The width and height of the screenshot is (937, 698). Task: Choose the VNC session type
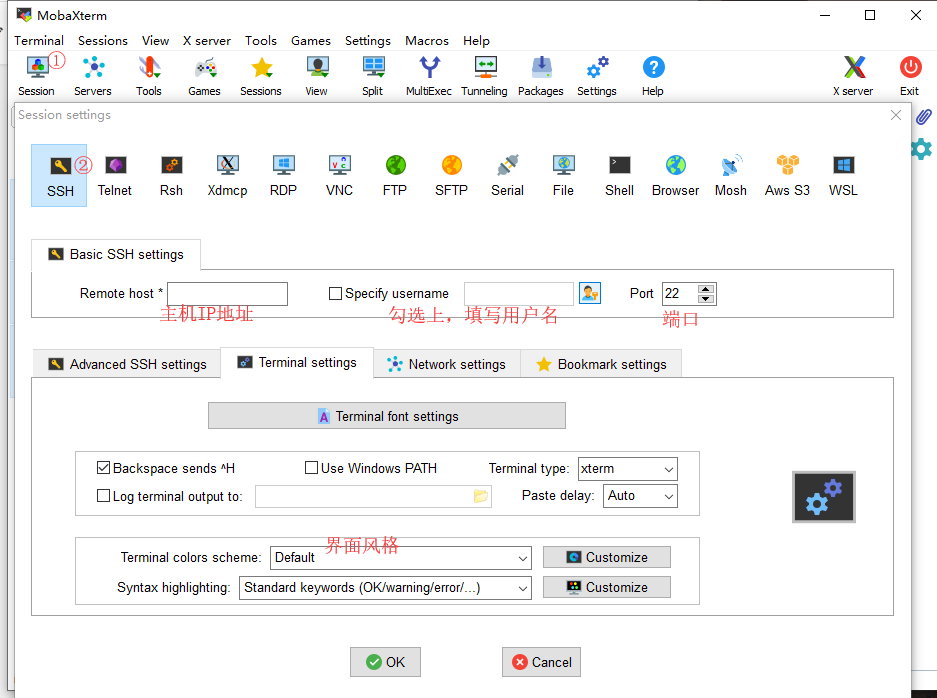(339, 176)
